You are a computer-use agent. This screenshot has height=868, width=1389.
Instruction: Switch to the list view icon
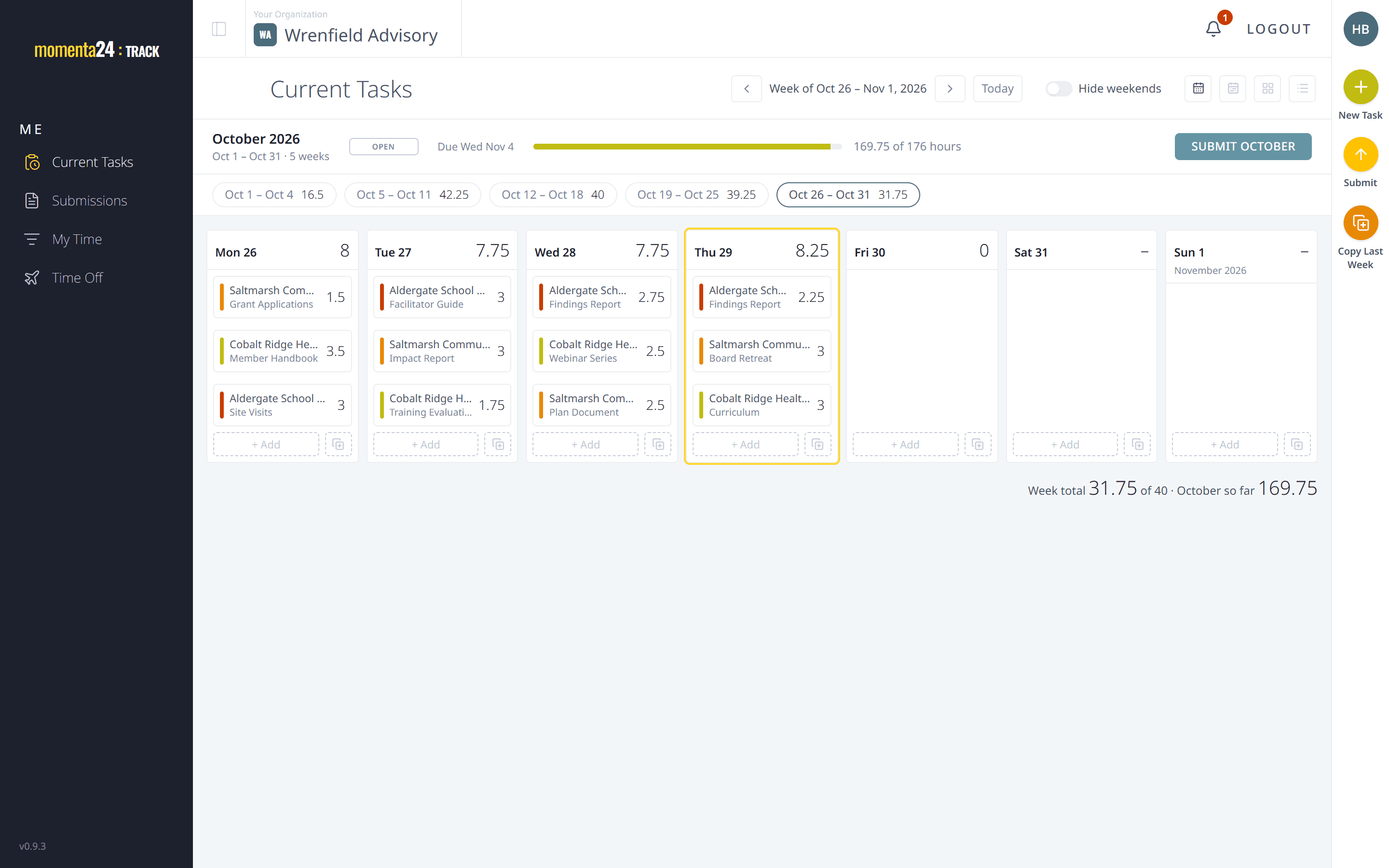point(1302,88)
